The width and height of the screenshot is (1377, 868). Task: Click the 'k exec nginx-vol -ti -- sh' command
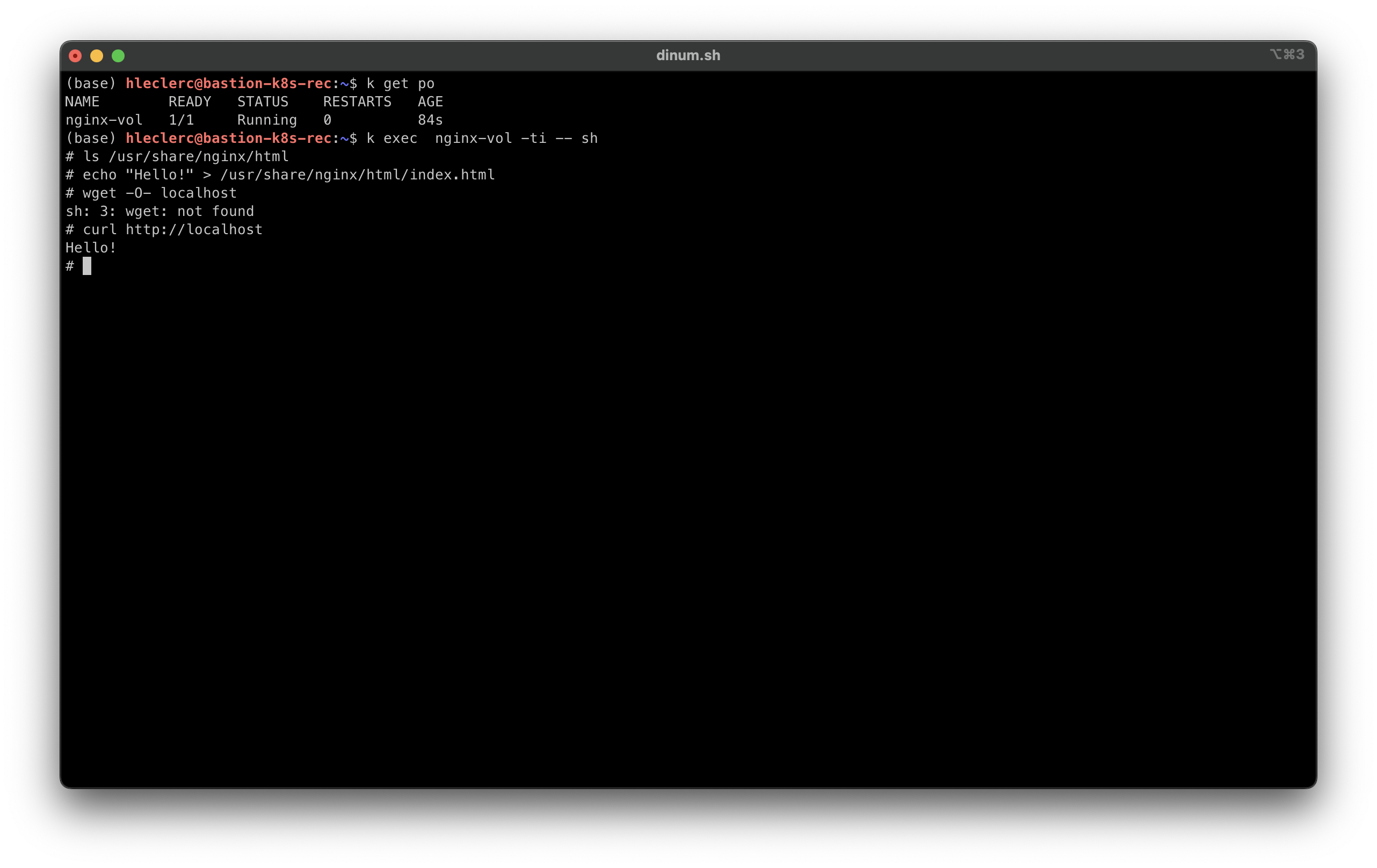(x=482, y=138)
